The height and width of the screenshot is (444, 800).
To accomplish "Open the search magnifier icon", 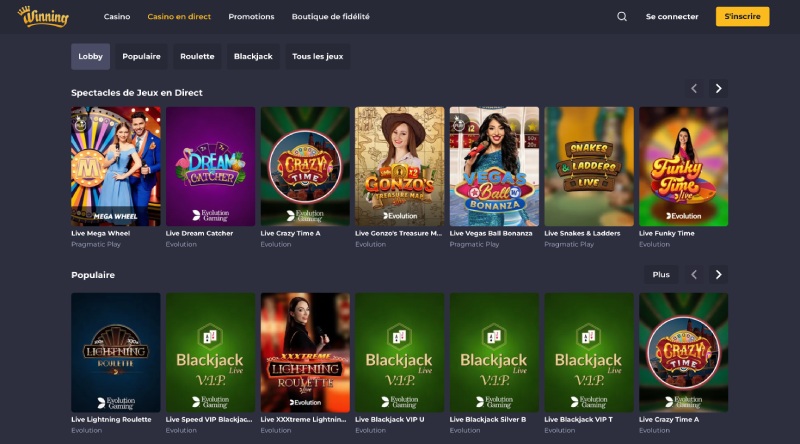I will (x=621, y=16).
